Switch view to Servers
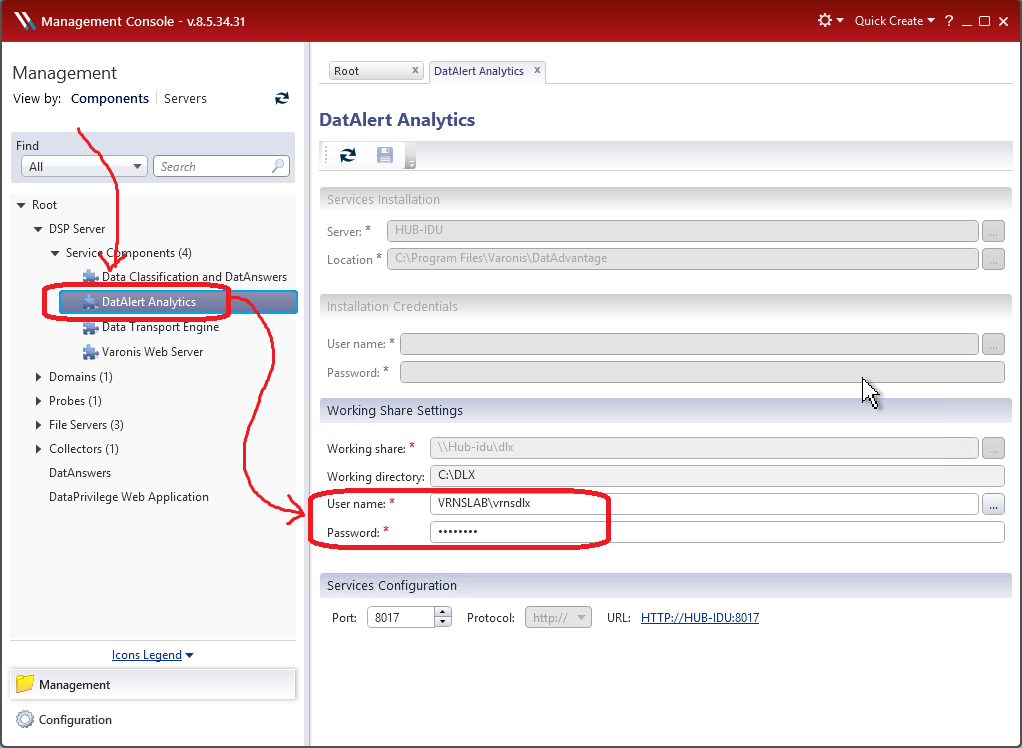Image resolution: width=1022 pixels, height=748 pixels. [185, 98]
